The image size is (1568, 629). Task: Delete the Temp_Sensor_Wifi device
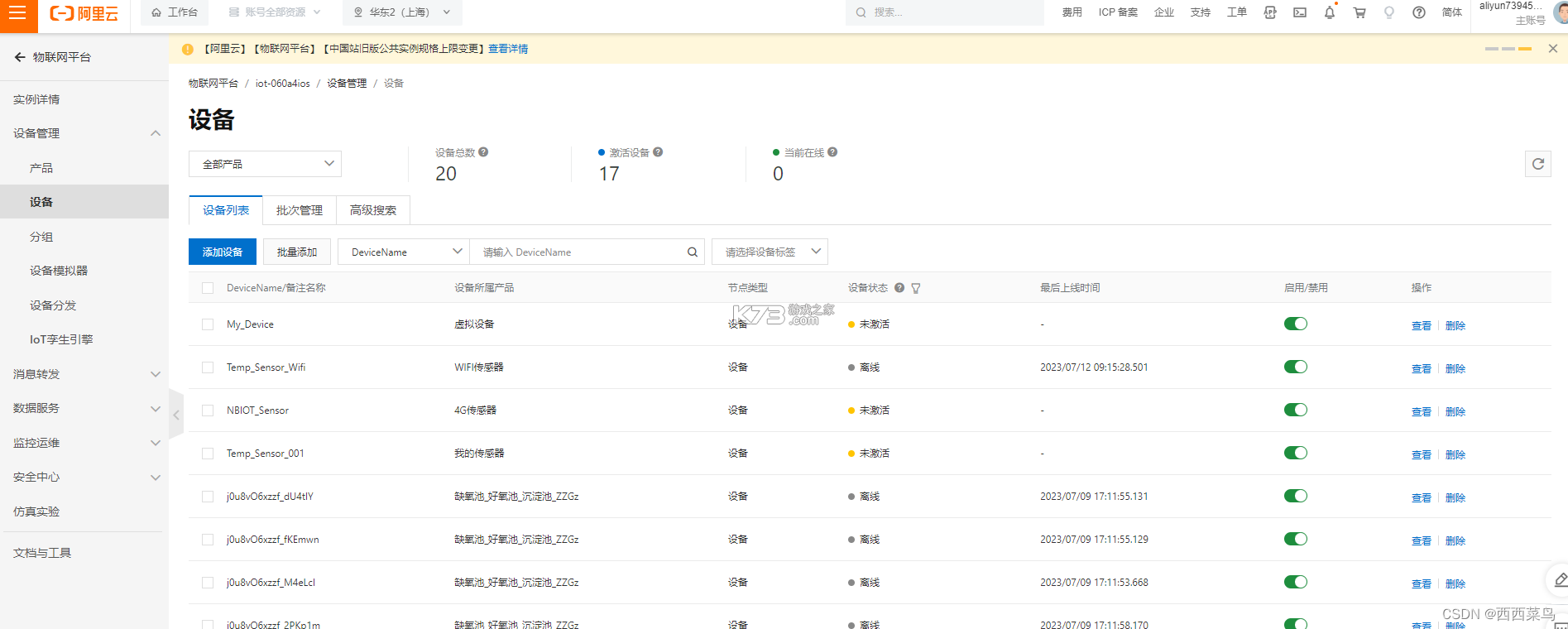coord(1455,368)
